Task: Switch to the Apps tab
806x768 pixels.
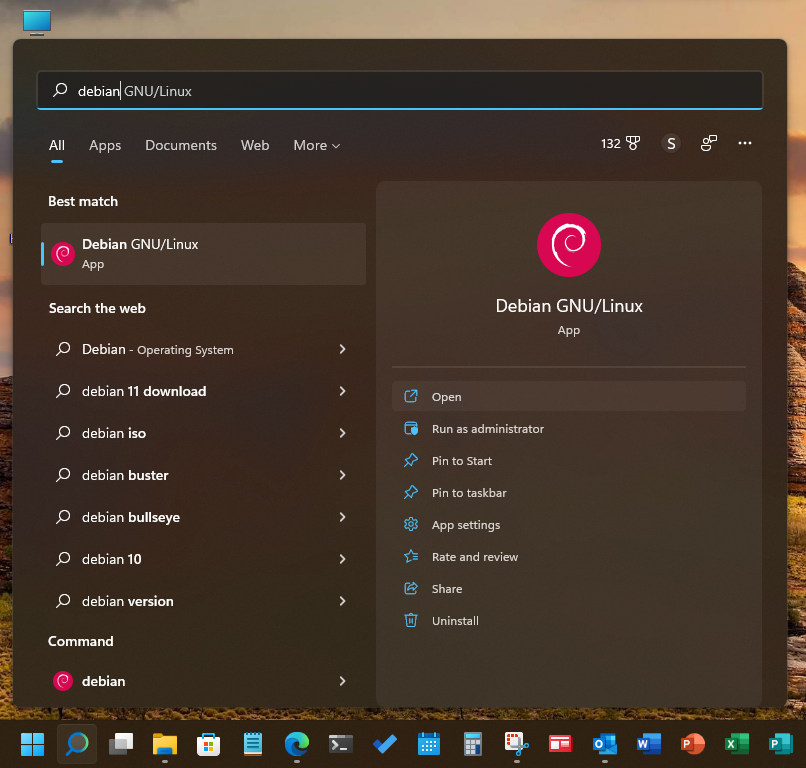Action: click(105, 145)
